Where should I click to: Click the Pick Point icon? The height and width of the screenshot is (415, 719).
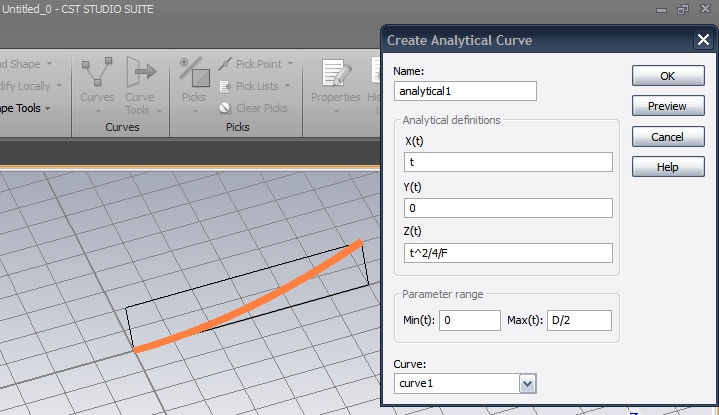point(225,64)
